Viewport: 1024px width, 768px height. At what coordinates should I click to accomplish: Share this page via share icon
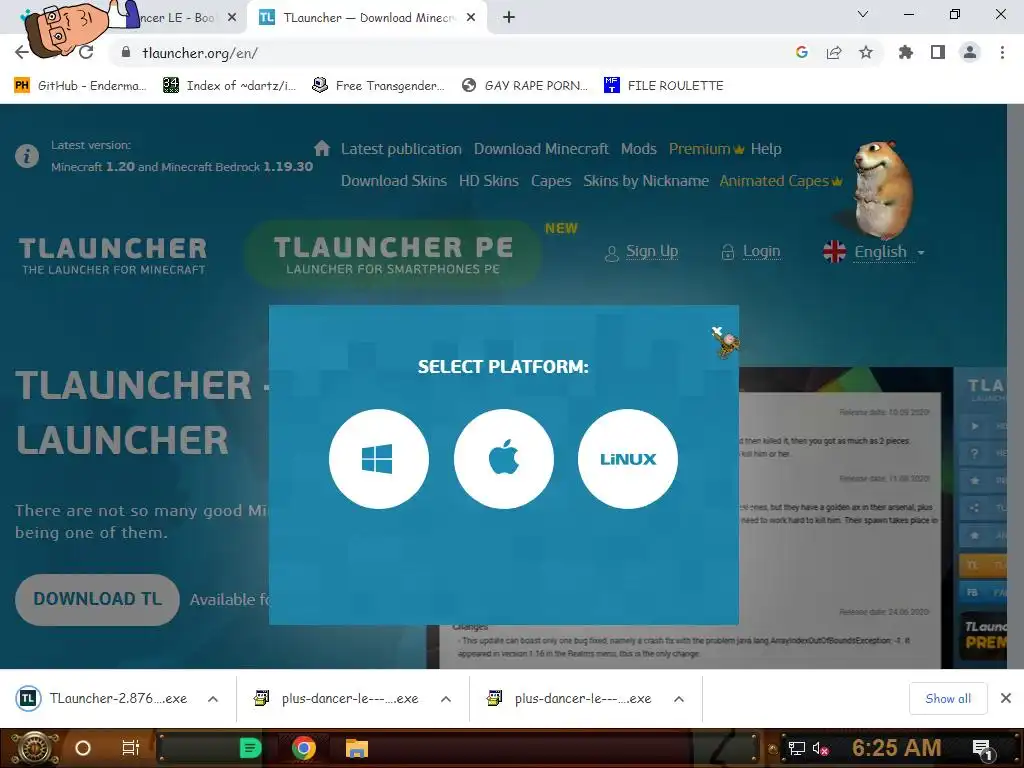(x=834, y=52)
